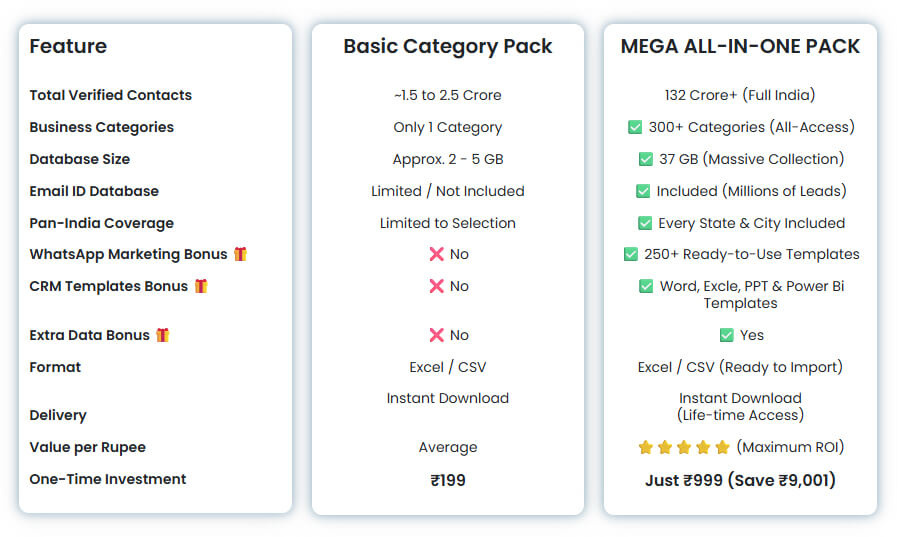Image resolution: width=897 pixels, height=537 pixels.
Task: Click the ₹199 price in Basic pack
Action: 447,480
